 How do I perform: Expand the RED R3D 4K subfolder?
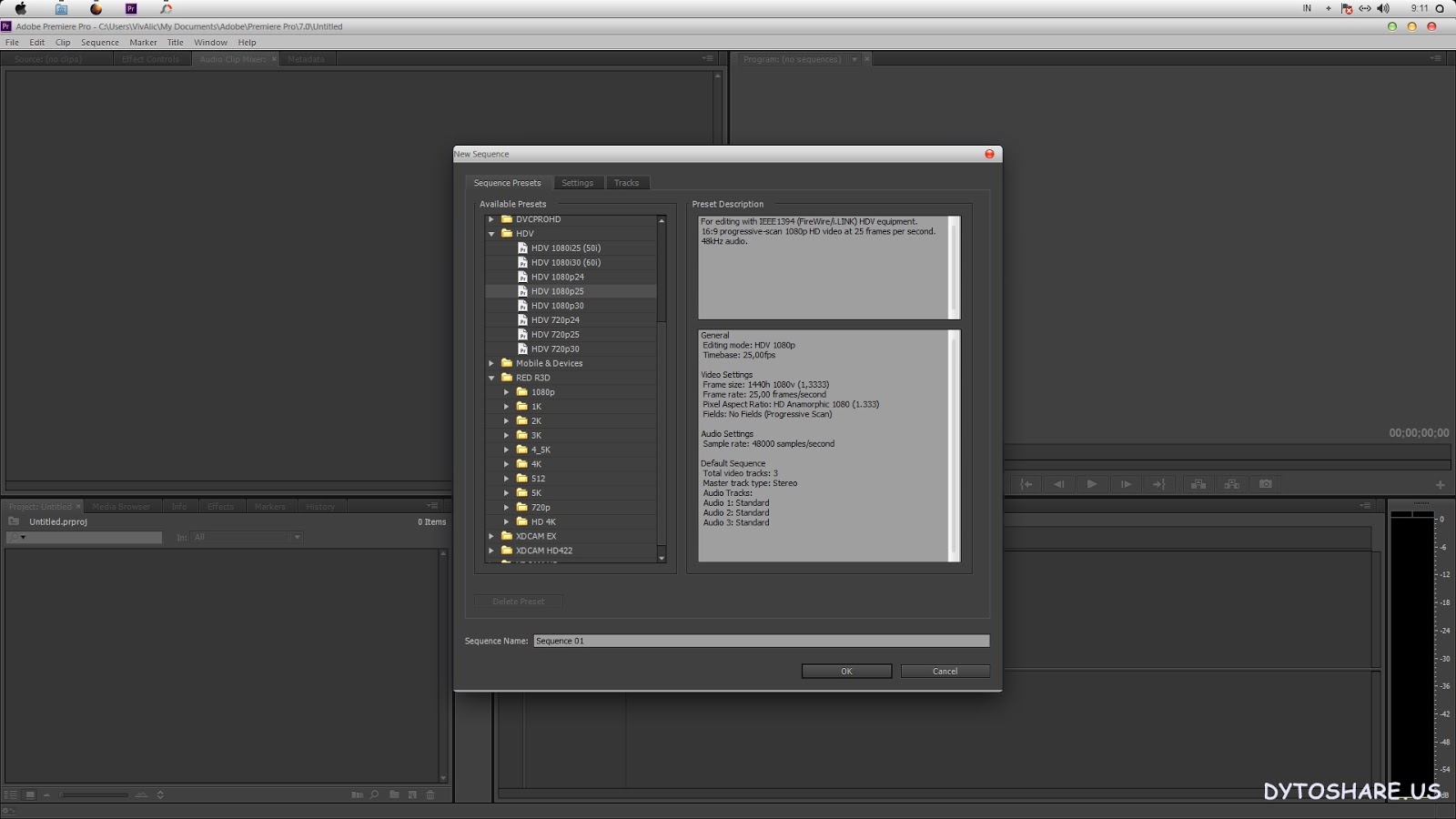coord(507,464)
